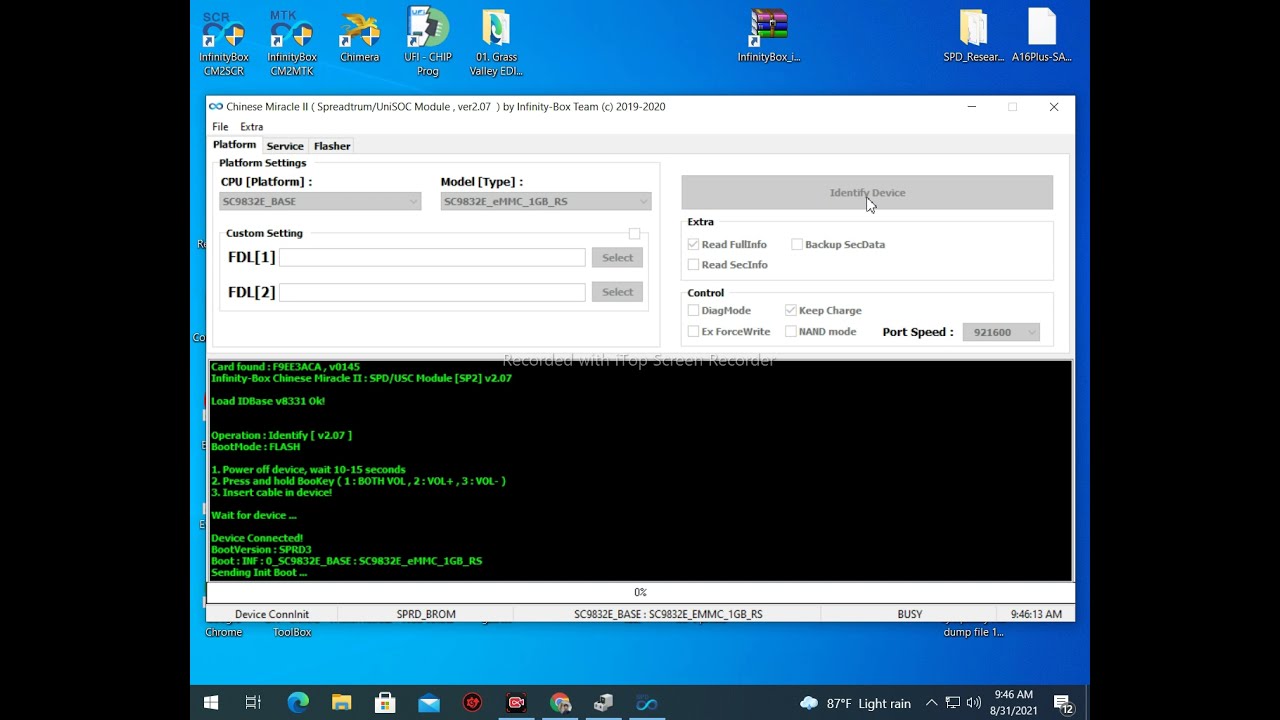Open the device driver taskbar icon
This screenshot has height=720, width=1280.
coord(603,703)
